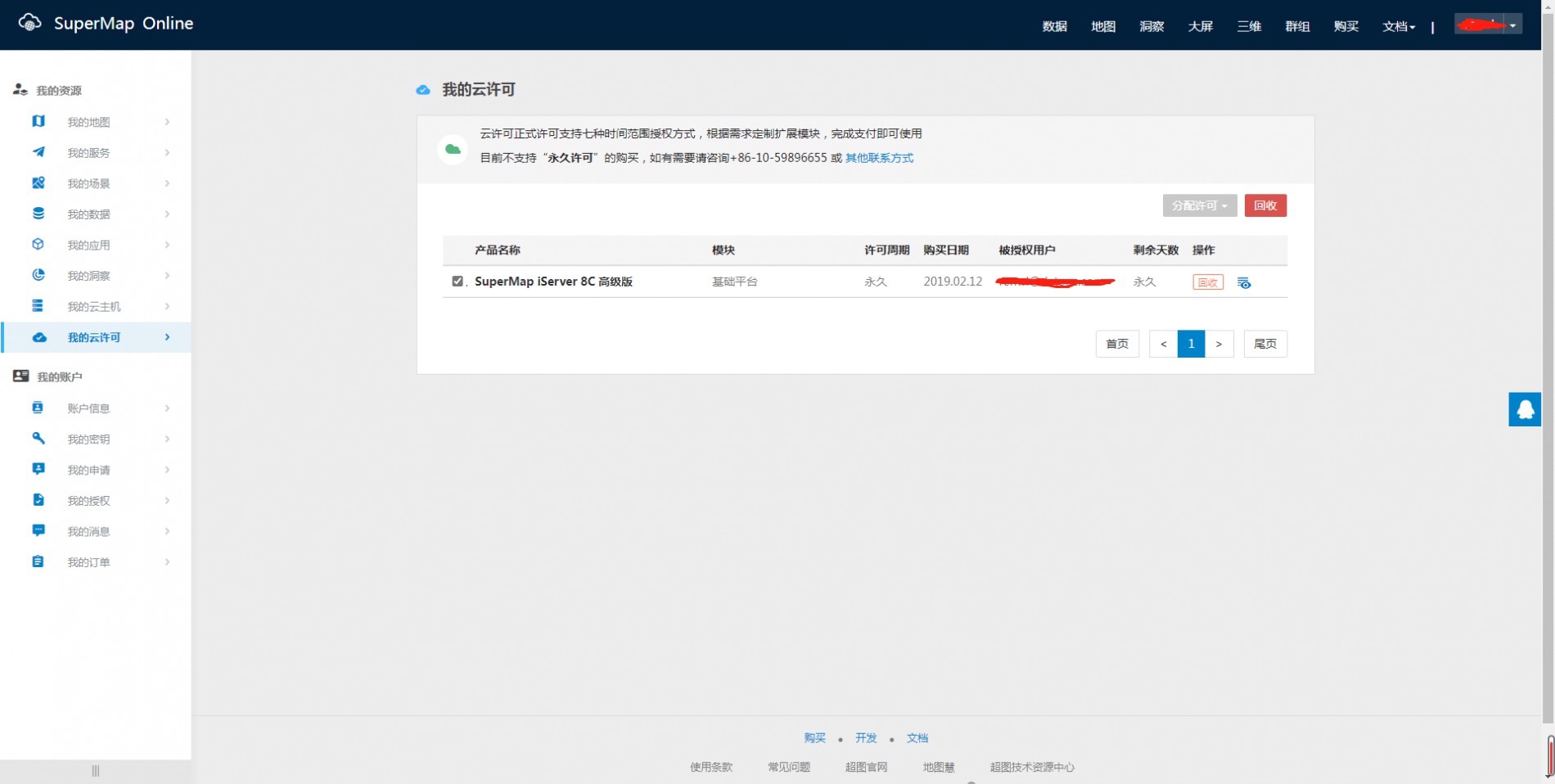Click the 产品名称 column header
The image size is (1555, 784).
point(498,250)
